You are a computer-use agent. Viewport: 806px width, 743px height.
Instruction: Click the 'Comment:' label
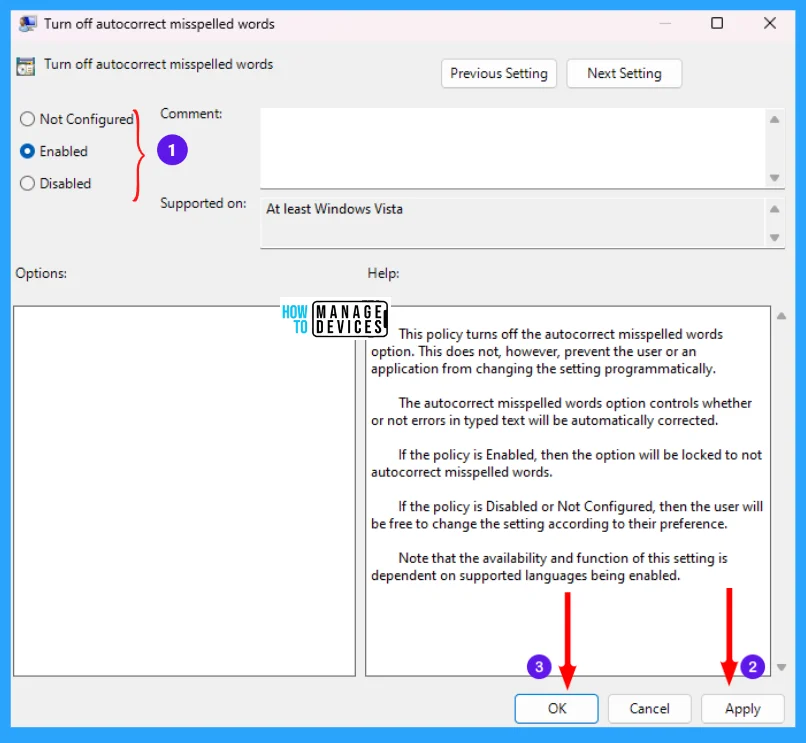pyautogui.click(x=191, y=114)
